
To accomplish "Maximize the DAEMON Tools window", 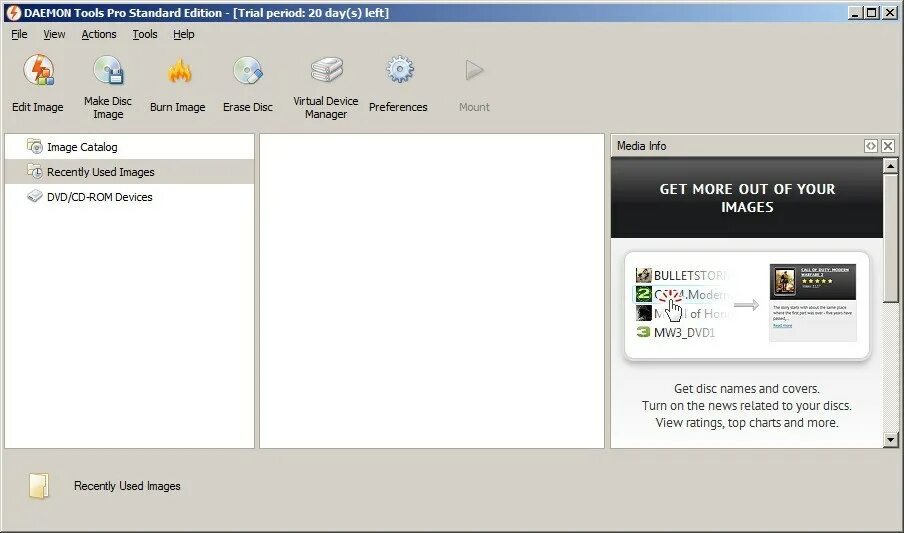I will (872, 12).
